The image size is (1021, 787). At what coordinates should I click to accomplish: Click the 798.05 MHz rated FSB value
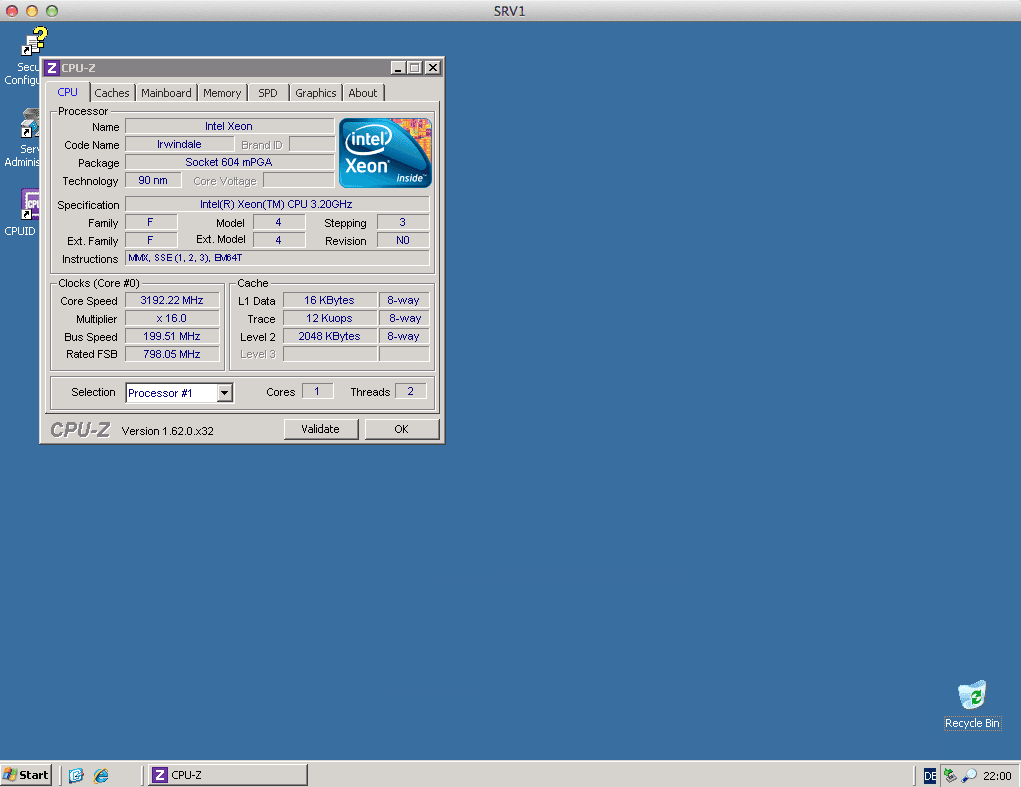pos(172,354)
